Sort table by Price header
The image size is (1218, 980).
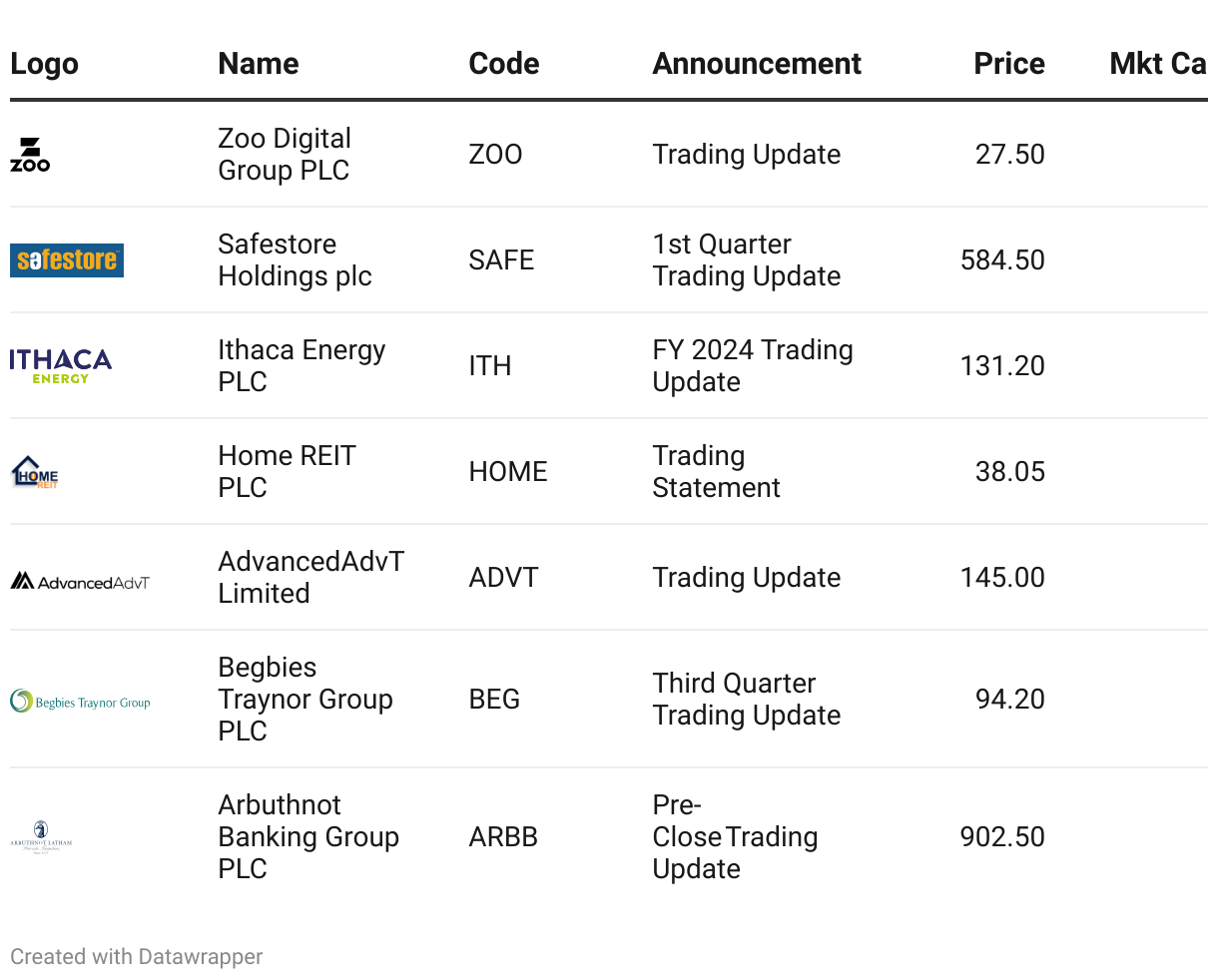coord(1009,64)
